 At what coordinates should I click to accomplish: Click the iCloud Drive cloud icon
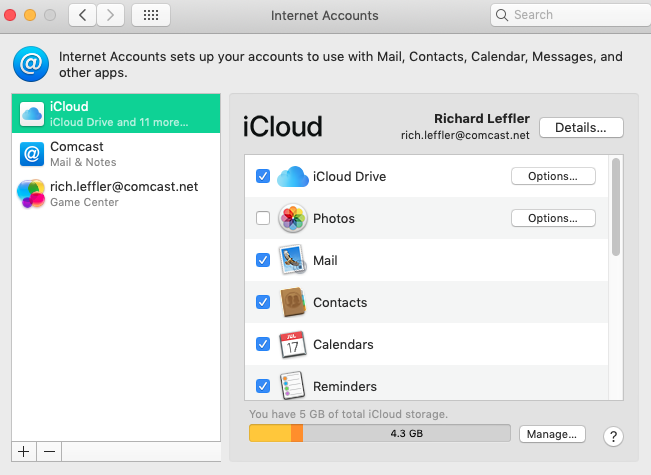(x=292, y=177)
